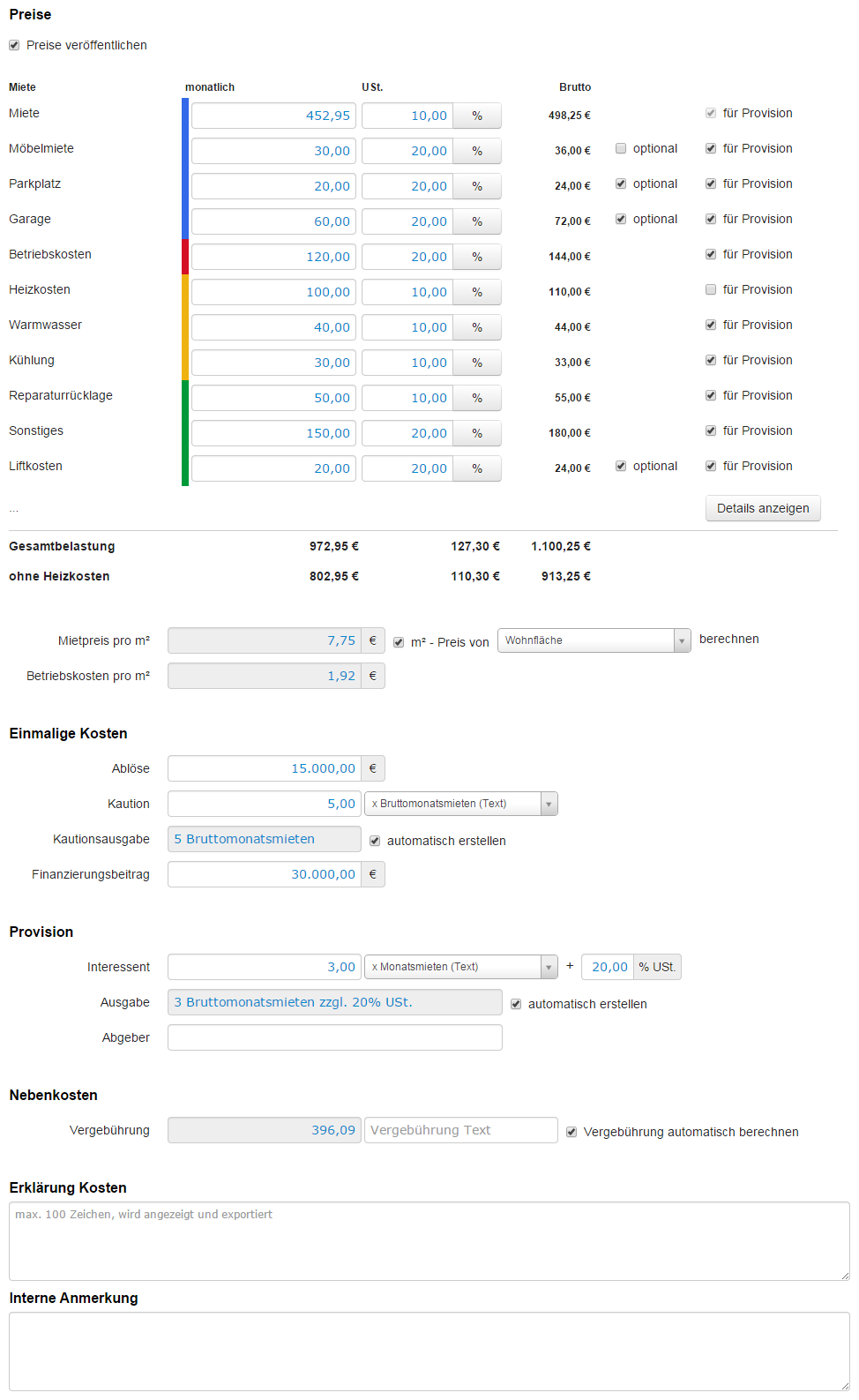Click the Interessent provision value field
The height and width of the screenshot is (1400, 859).
[x=265, y=967]
